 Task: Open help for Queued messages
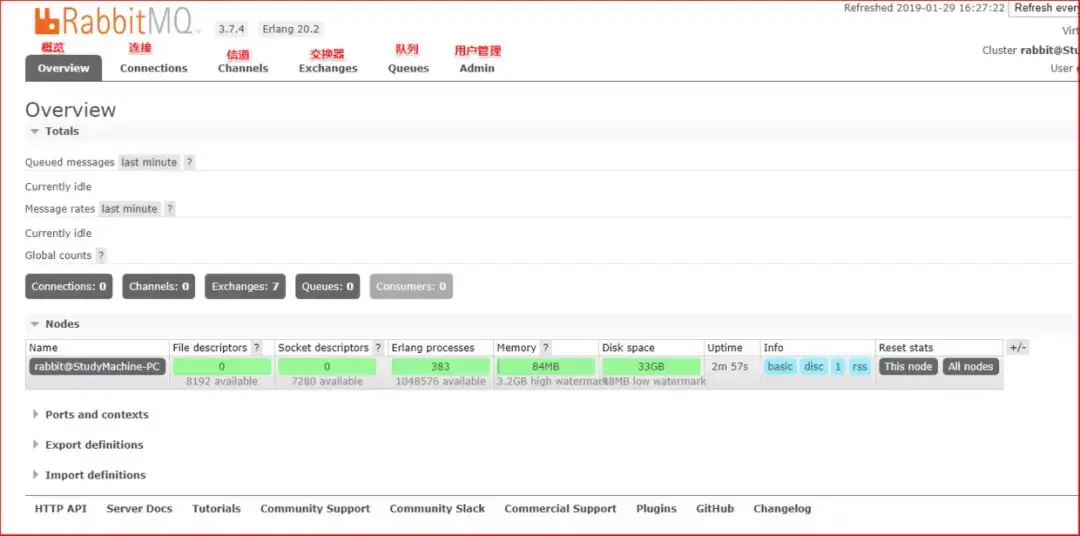[189, 163]
